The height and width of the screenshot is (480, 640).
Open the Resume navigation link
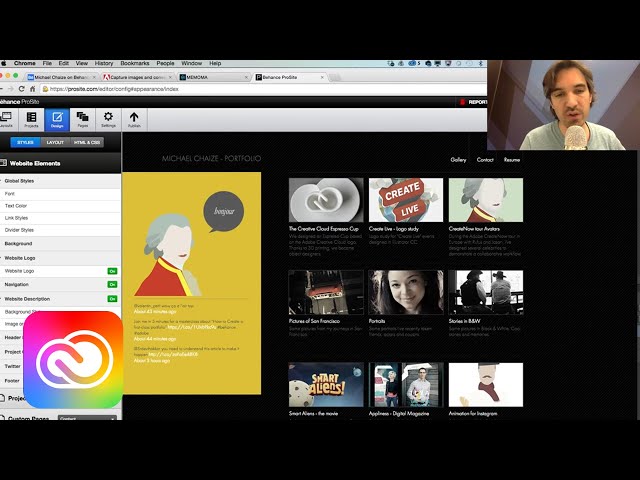[512, 160]
